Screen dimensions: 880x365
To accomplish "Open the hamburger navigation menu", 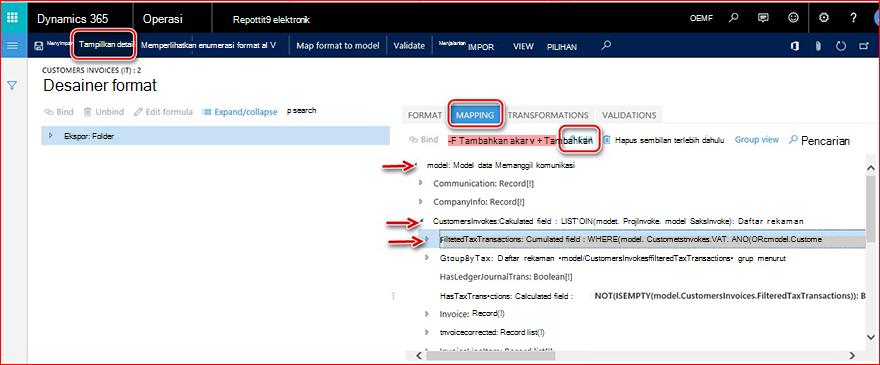I will [x=12, y=45].
